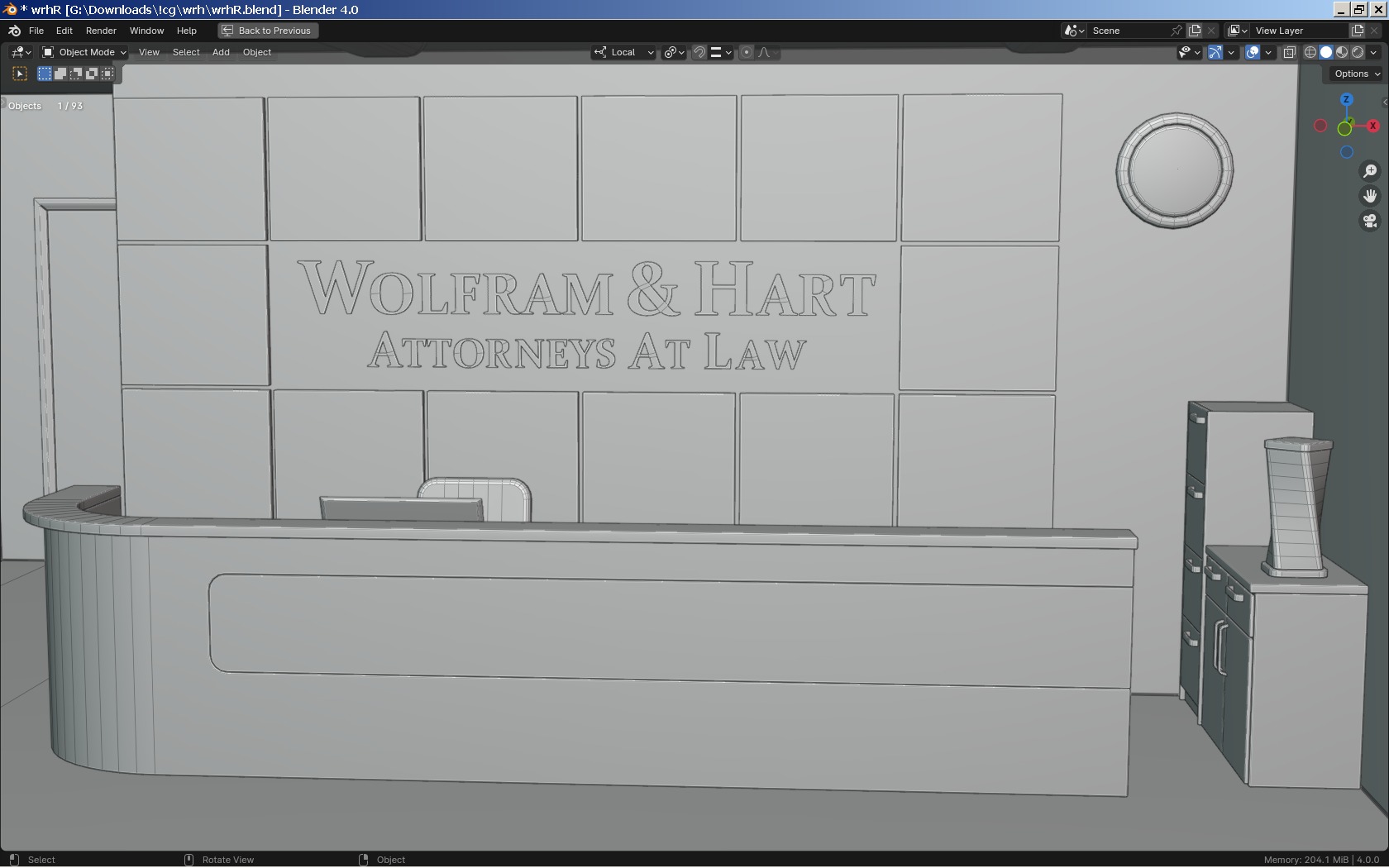Screen dimensions: 1389x868
Task: Open the Render menu
Action: (x=101, y=31)
